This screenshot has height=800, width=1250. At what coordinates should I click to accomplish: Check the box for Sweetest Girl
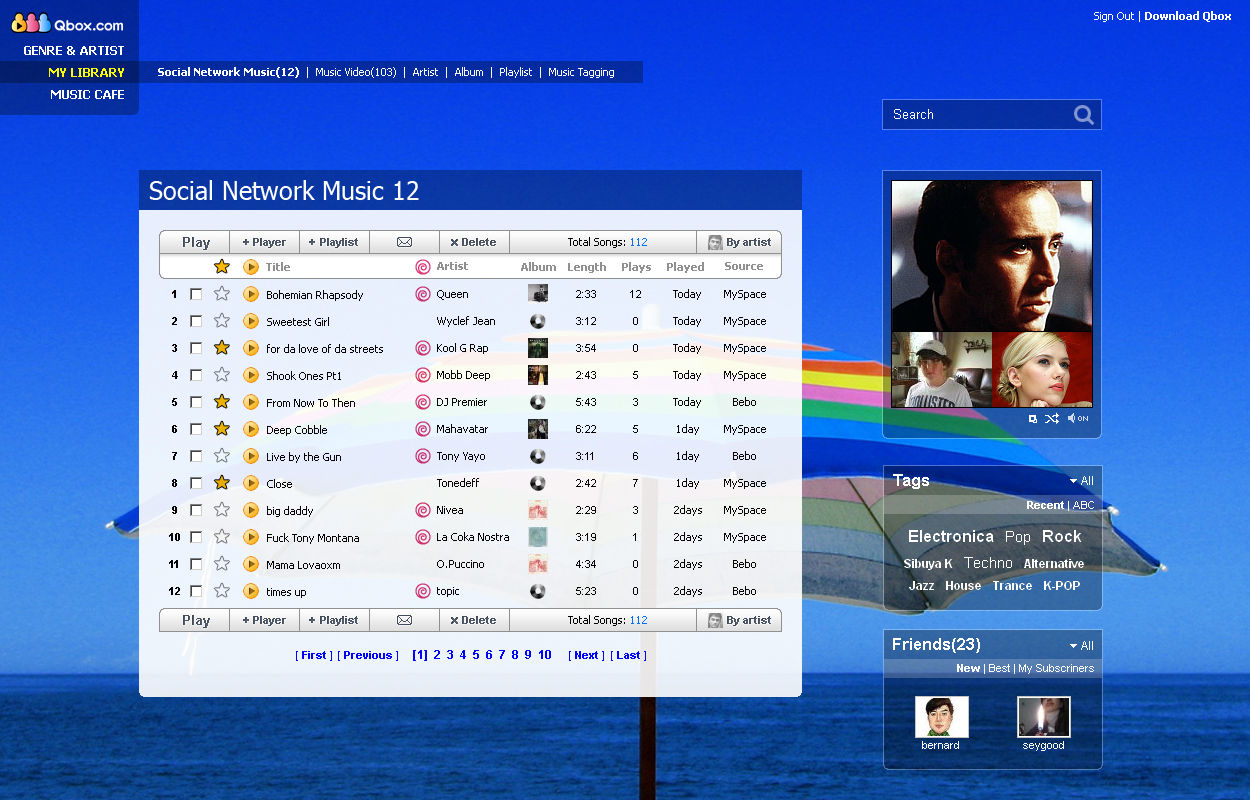(x=196, y=321)
